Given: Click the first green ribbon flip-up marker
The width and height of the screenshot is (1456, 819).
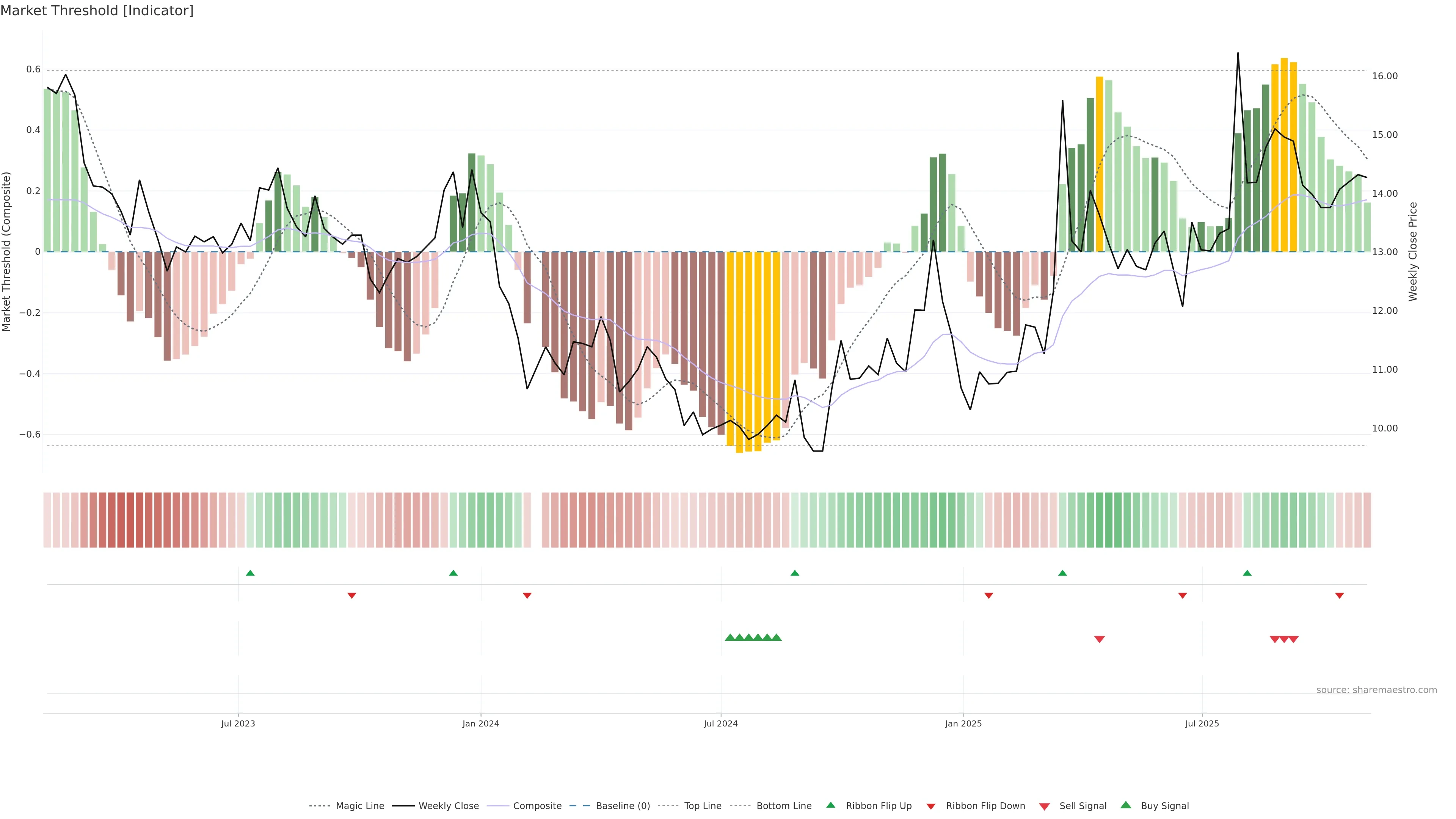Looking at the screenshot, I should point(250,573).
